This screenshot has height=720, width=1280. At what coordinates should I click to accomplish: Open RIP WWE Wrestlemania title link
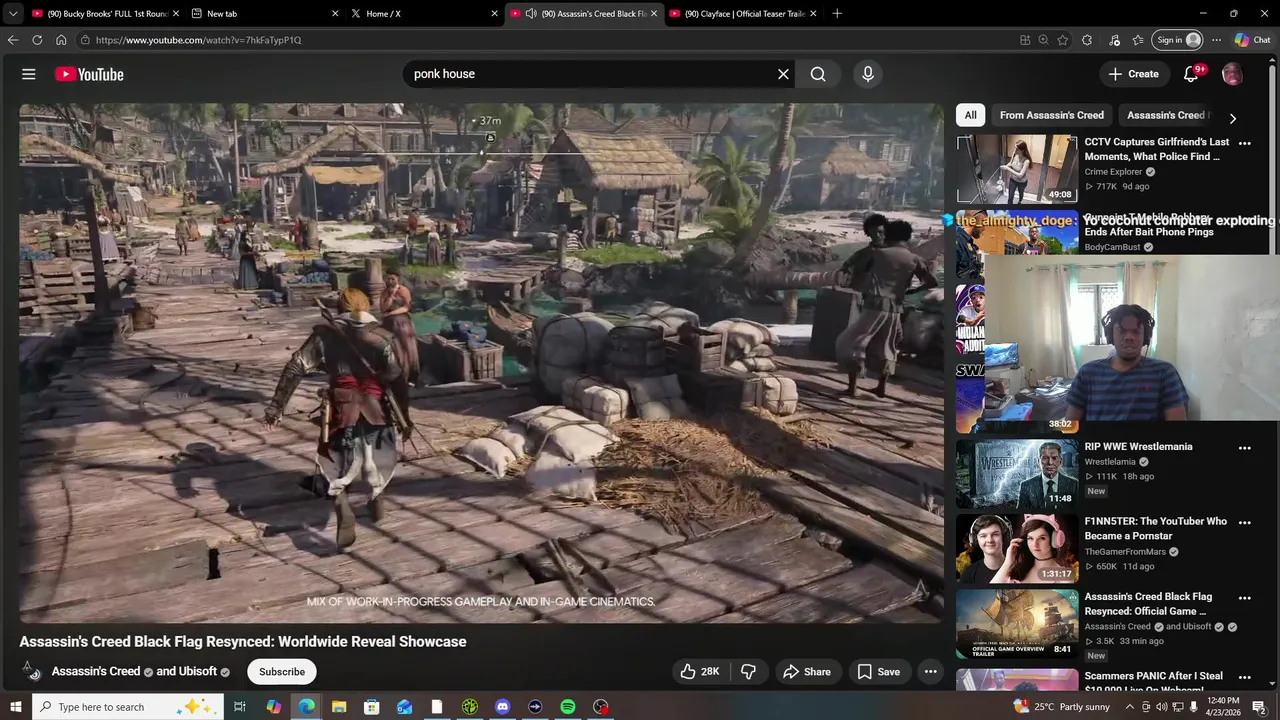coord(1138,447)
